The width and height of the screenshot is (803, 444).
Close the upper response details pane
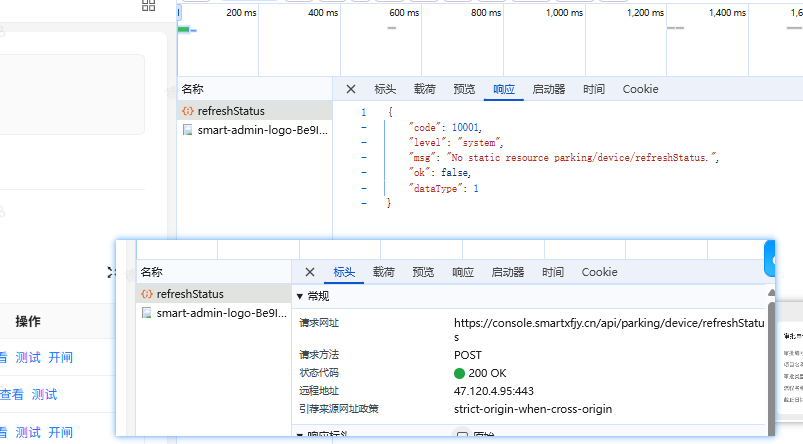tap(350, 89)
